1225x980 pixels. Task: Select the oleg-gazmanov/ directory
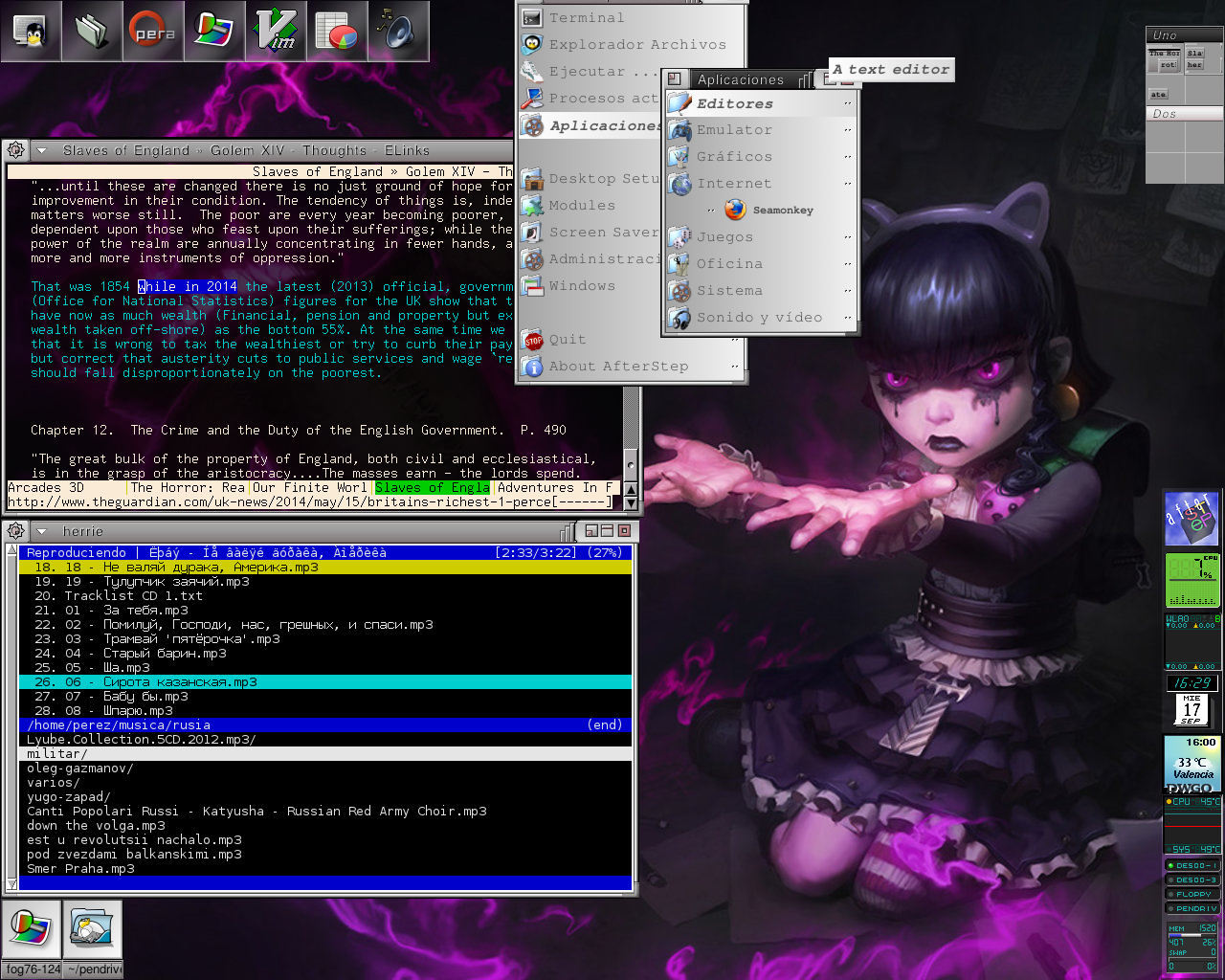[325, 768]
